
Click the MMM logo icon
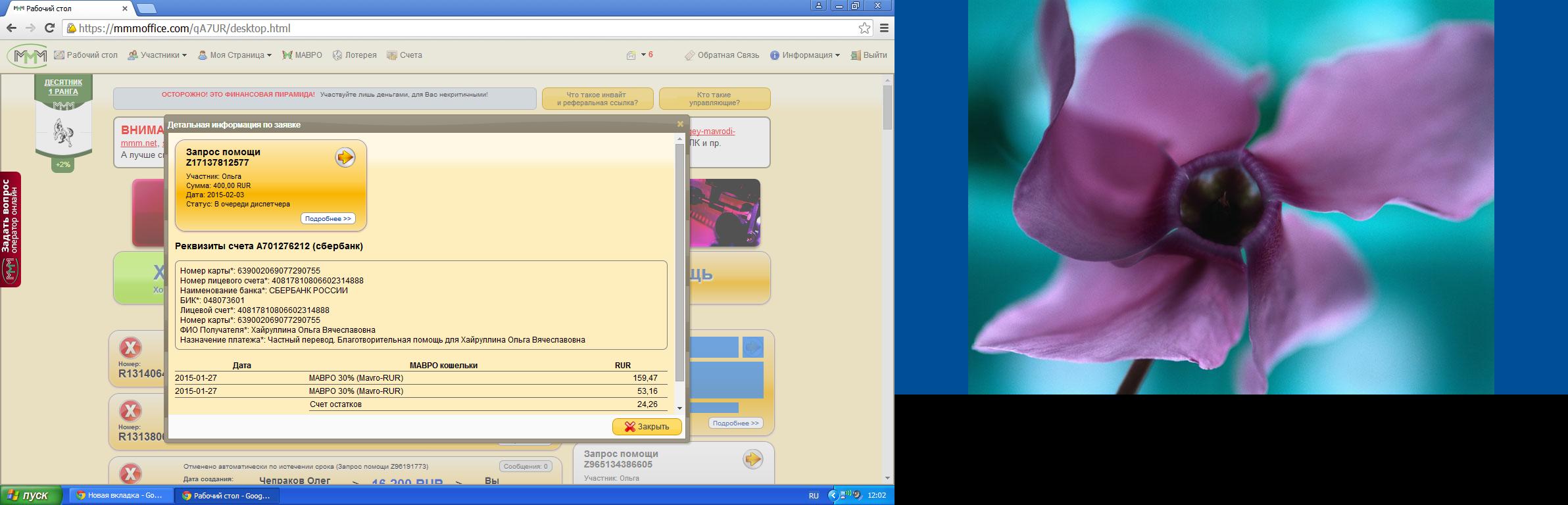[27, 56]
